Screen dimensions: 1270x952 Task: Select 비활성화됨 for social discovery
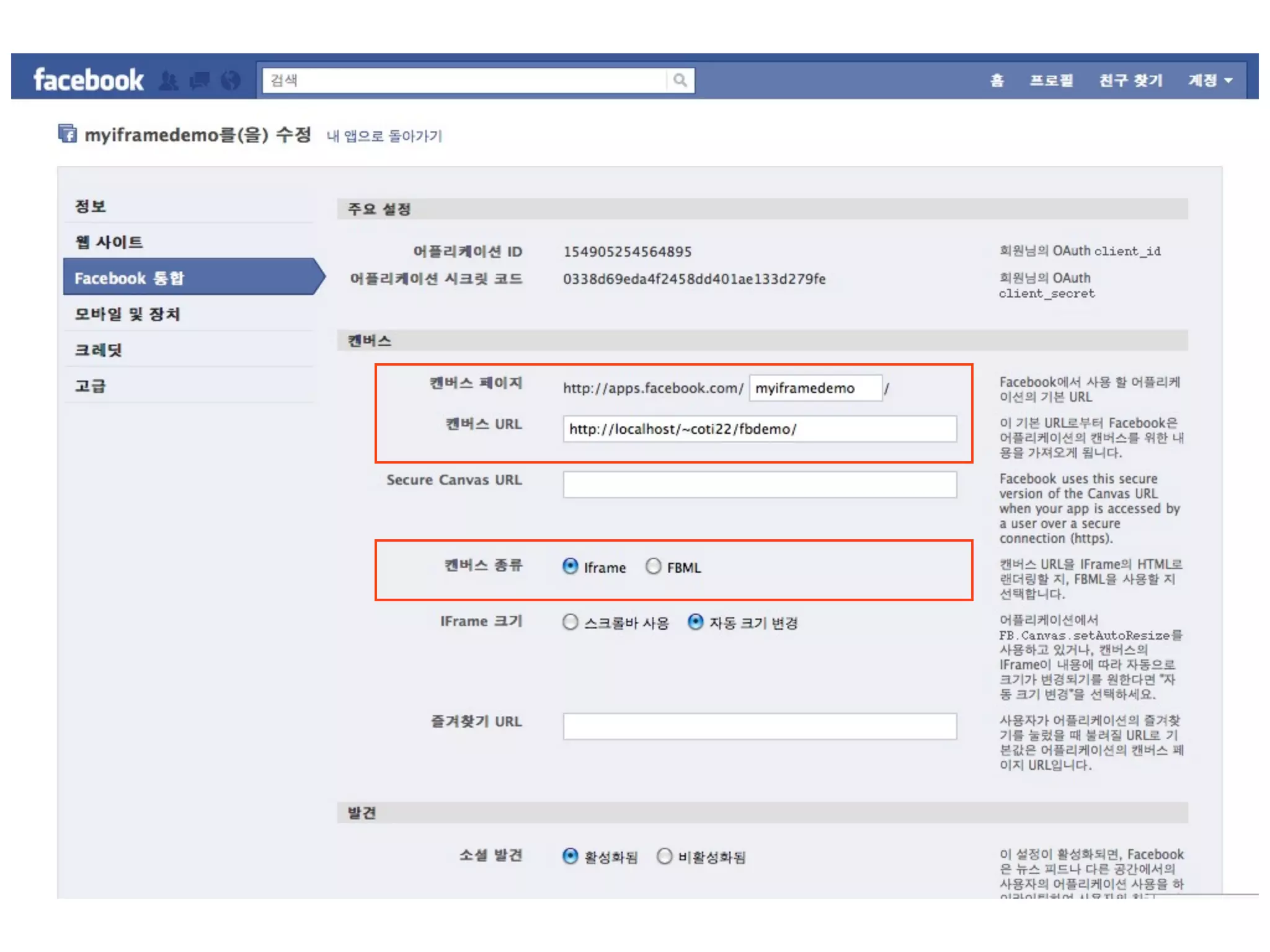665,856
